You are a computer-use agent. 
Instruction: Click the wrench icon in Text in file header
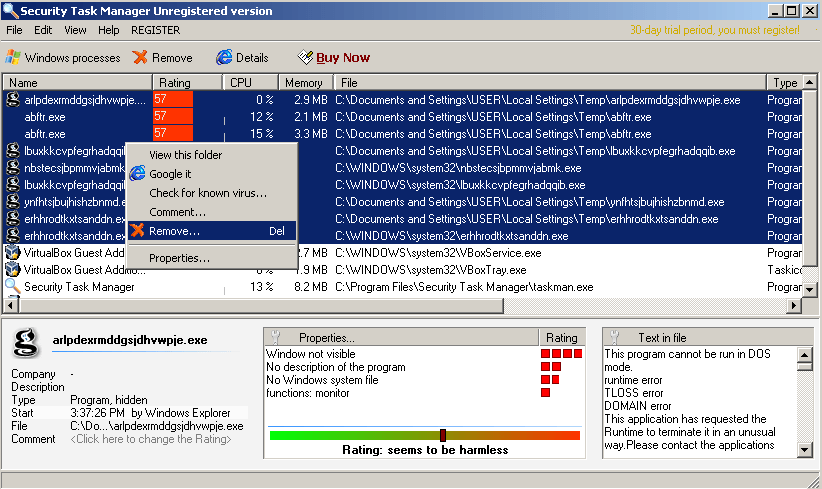[614, 338]
